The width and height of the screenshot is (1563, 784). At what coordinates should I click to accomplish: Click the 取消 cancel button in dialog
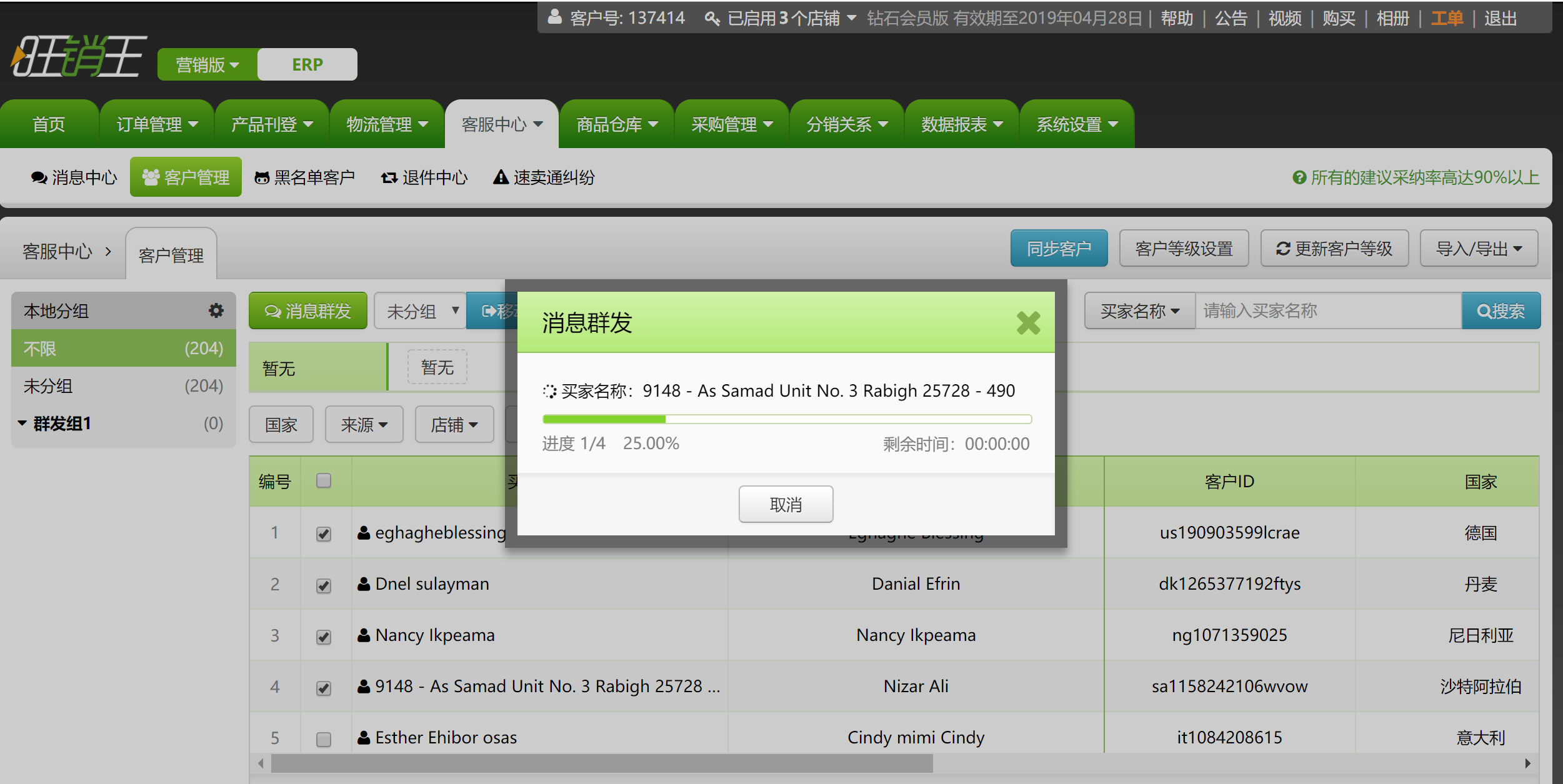tap(786, 503)
